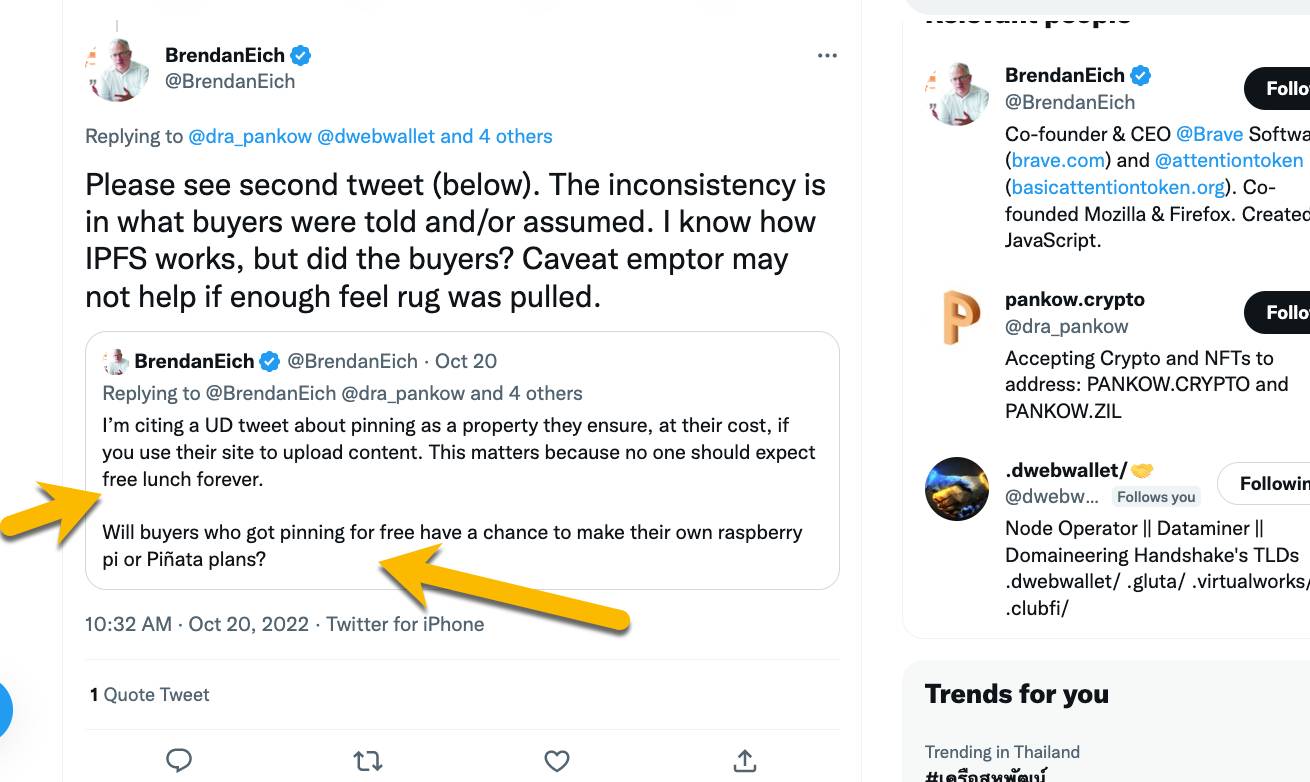
Task: Follow BrendanEich from Relevant people
Action: point(1280,89)
